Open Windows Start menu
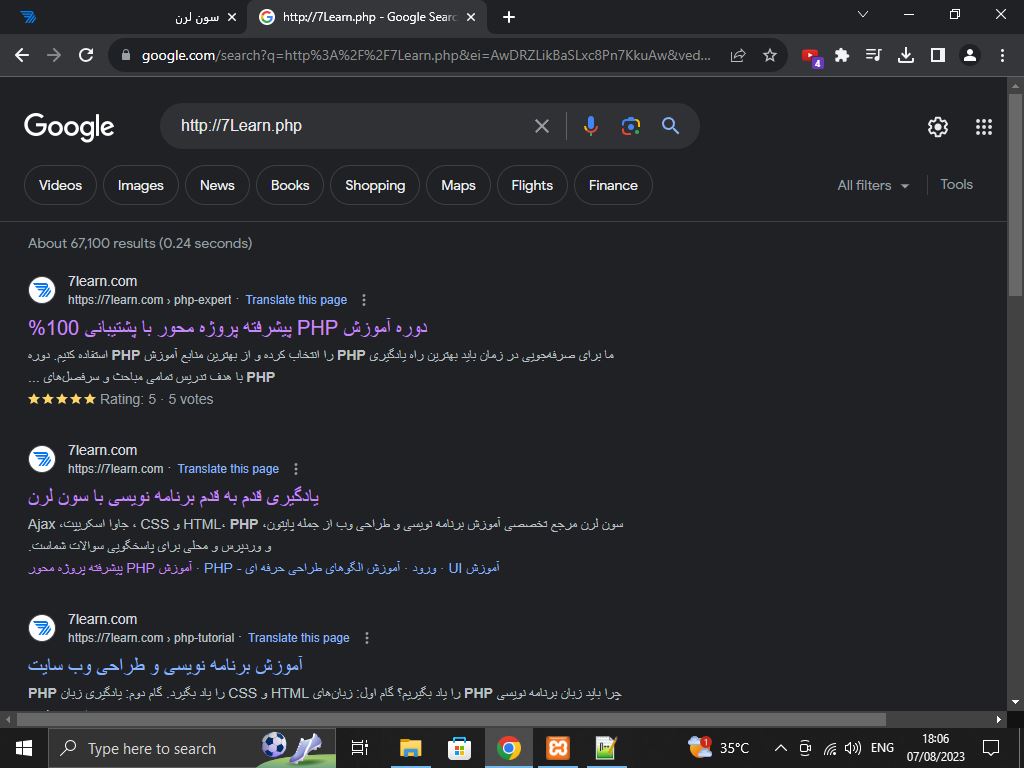 (x=24, y=748)
